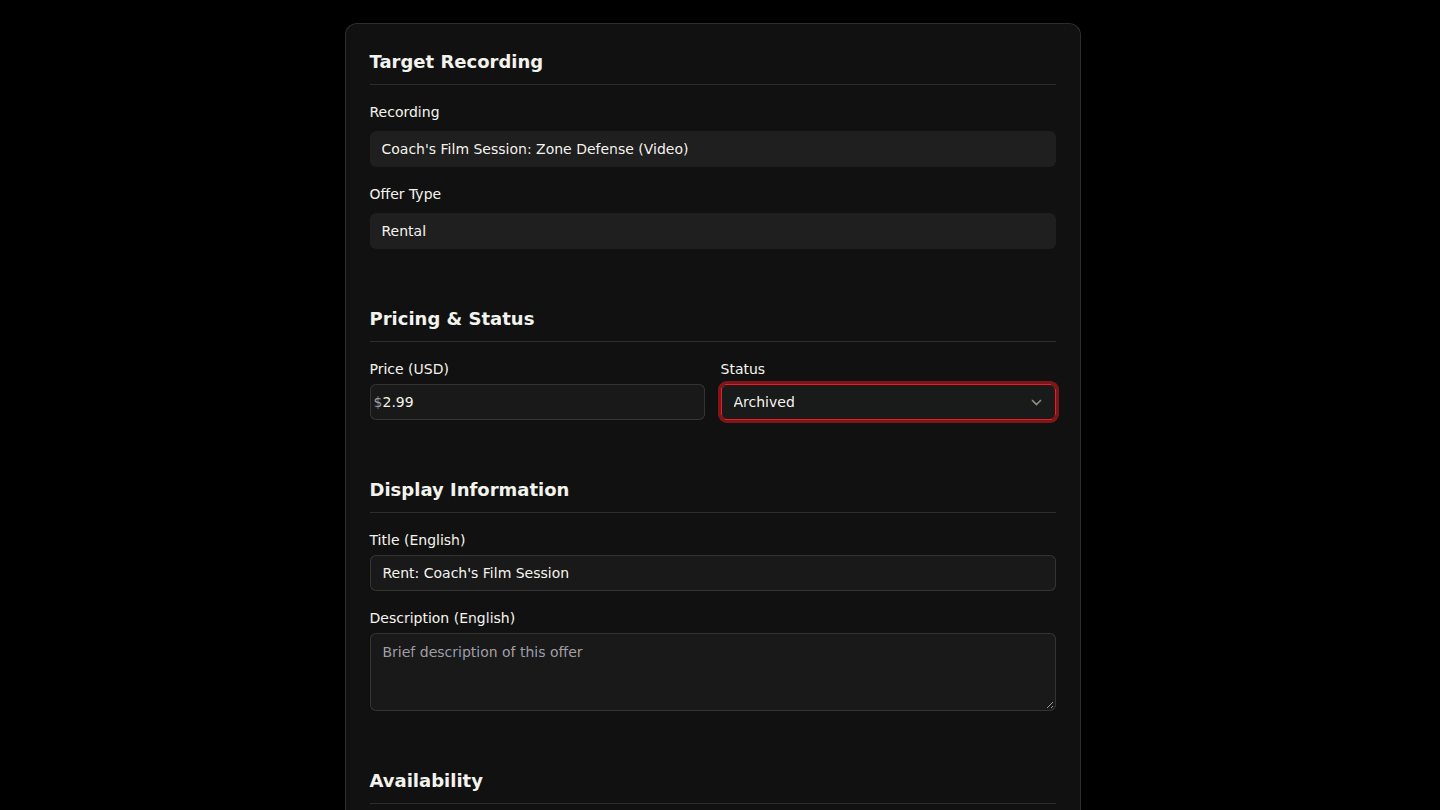This screenshot has height=810, width=1440.
Task: Click the "Pricing & Status" section heading
Action: point(452,319)
